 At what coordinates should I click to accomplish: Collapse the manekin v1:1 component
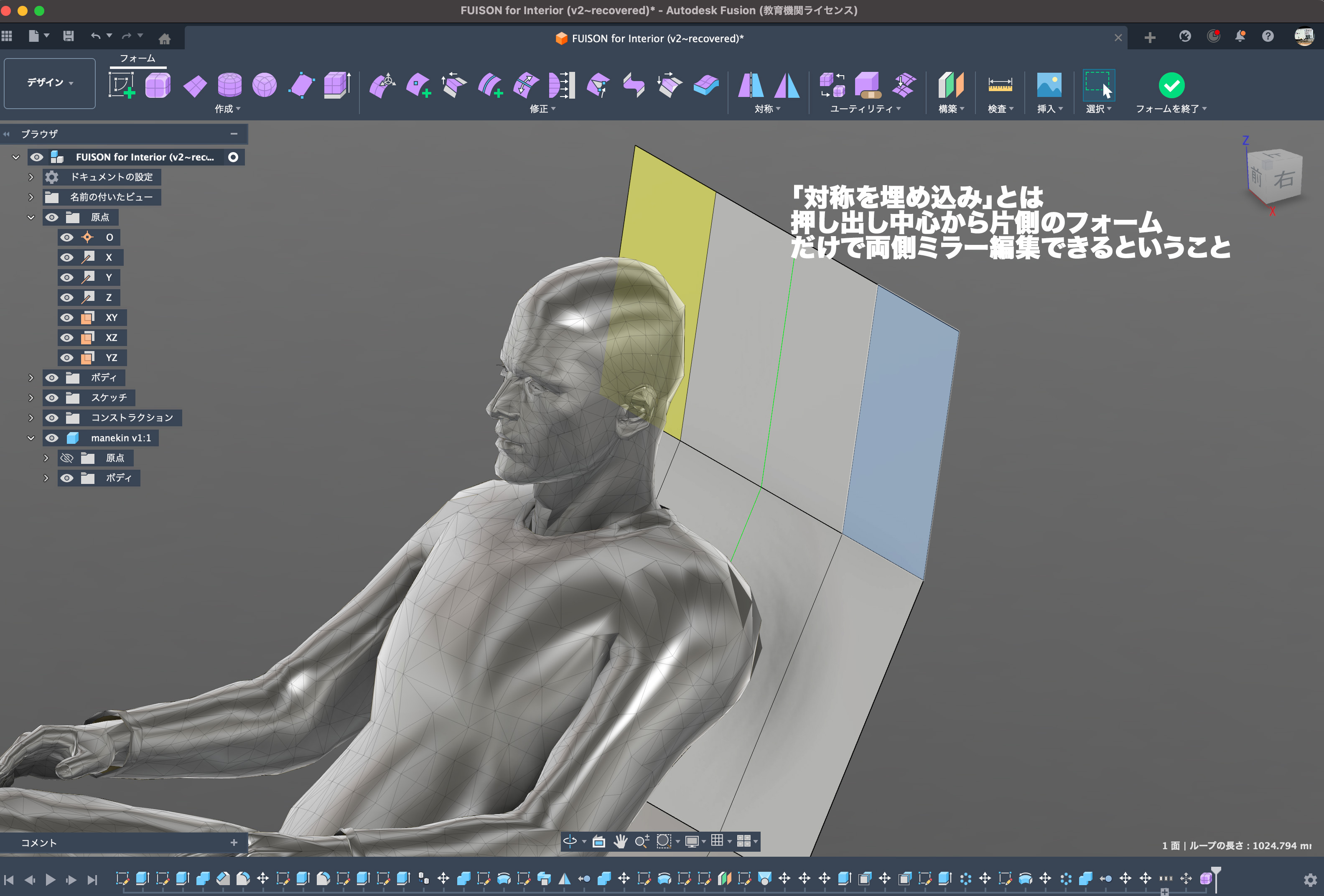click(31, 438)
